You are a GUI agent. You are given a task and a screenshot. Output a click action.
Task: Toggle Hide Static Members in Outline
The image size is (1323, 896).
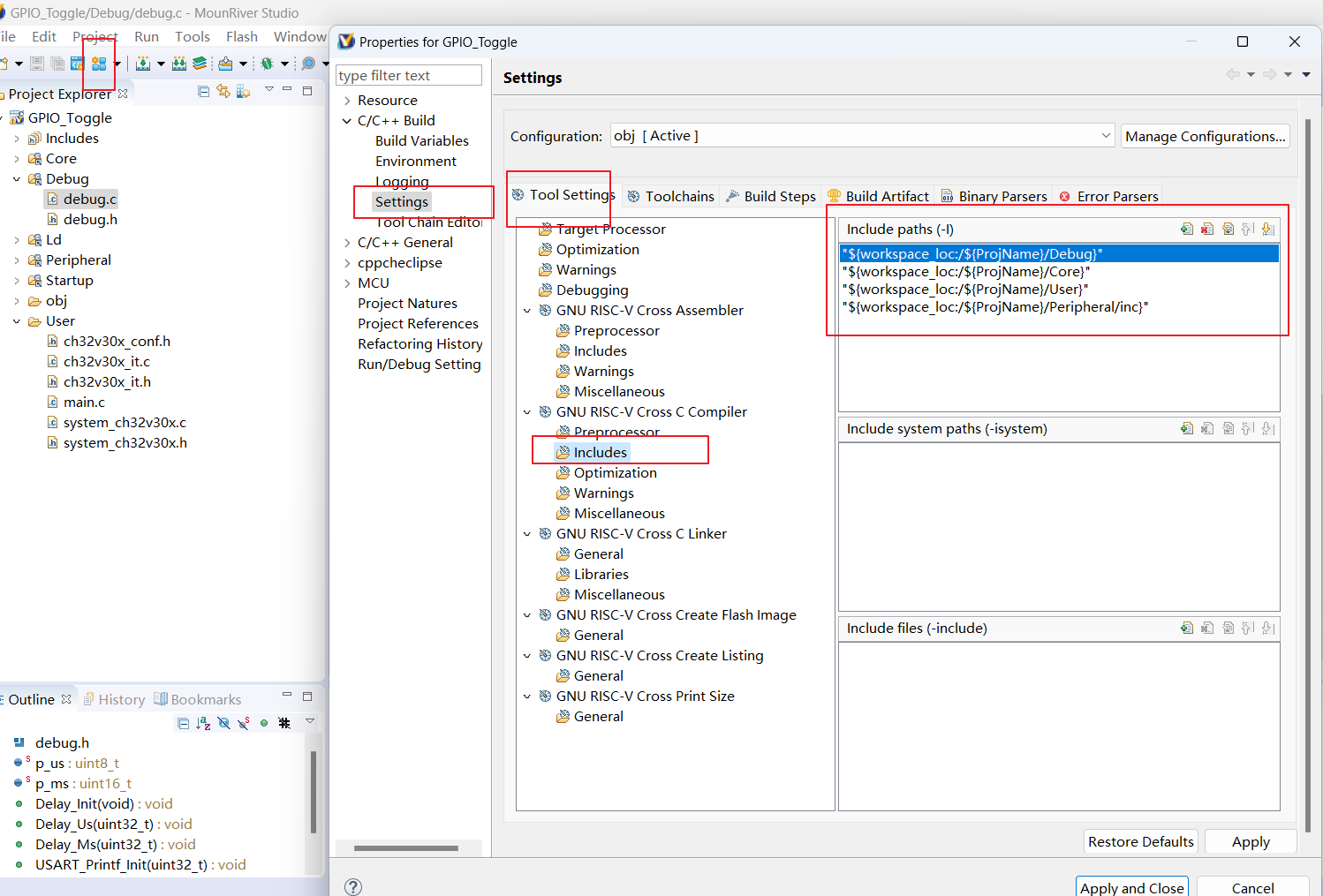pos(243,723)
